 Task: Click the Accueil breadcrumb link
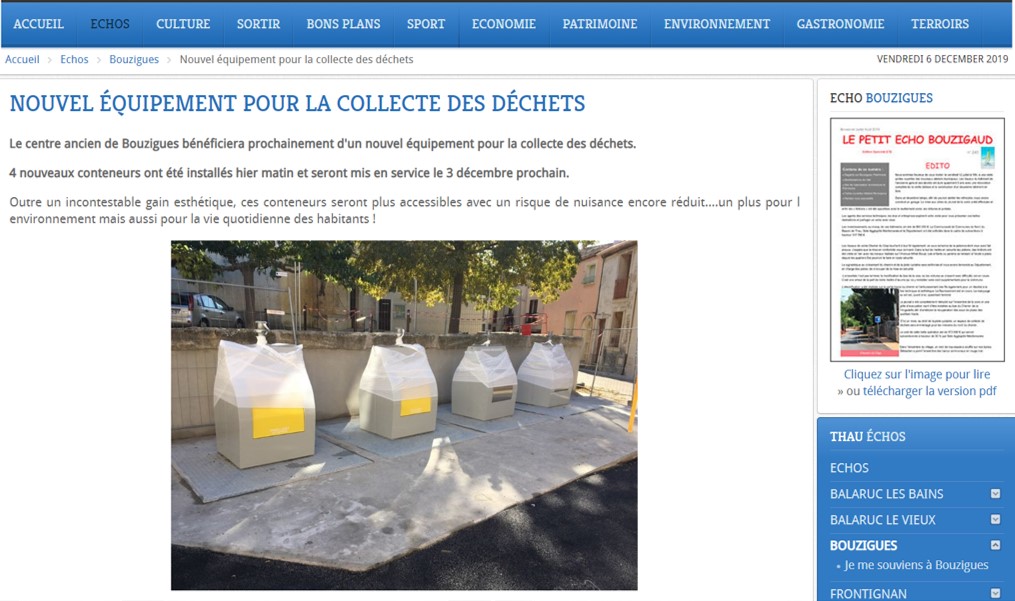pos(22,60)
